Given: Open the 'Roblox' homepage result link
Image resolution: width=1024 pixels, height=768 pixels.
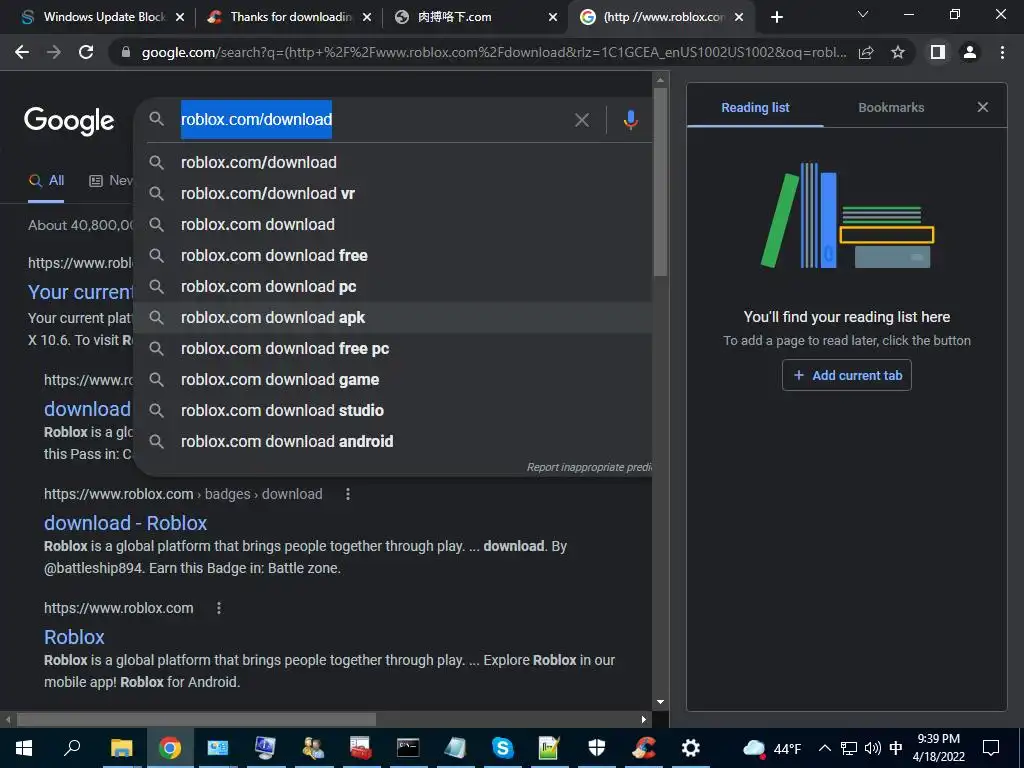Looking at the screenshot, I should point(74,637).
